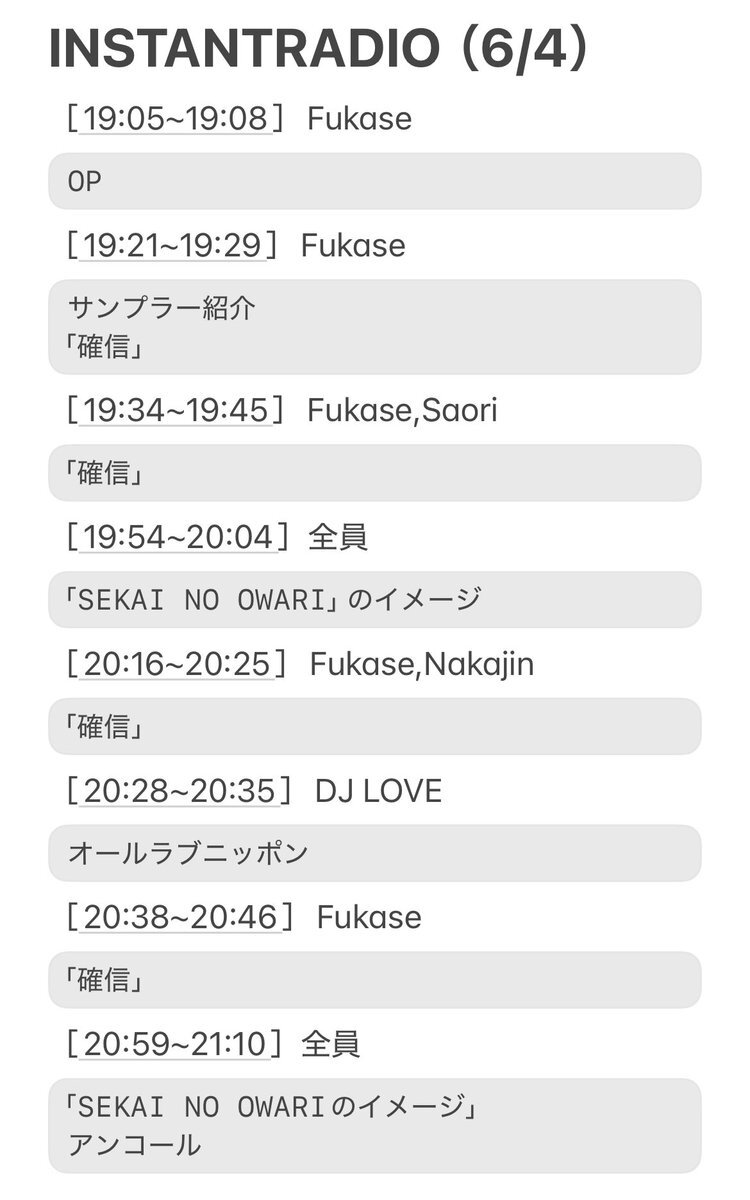Click the DJ LOVE text
Image resolution: width=750 pixels, height=1200 pixels.
tap(378, 791)
